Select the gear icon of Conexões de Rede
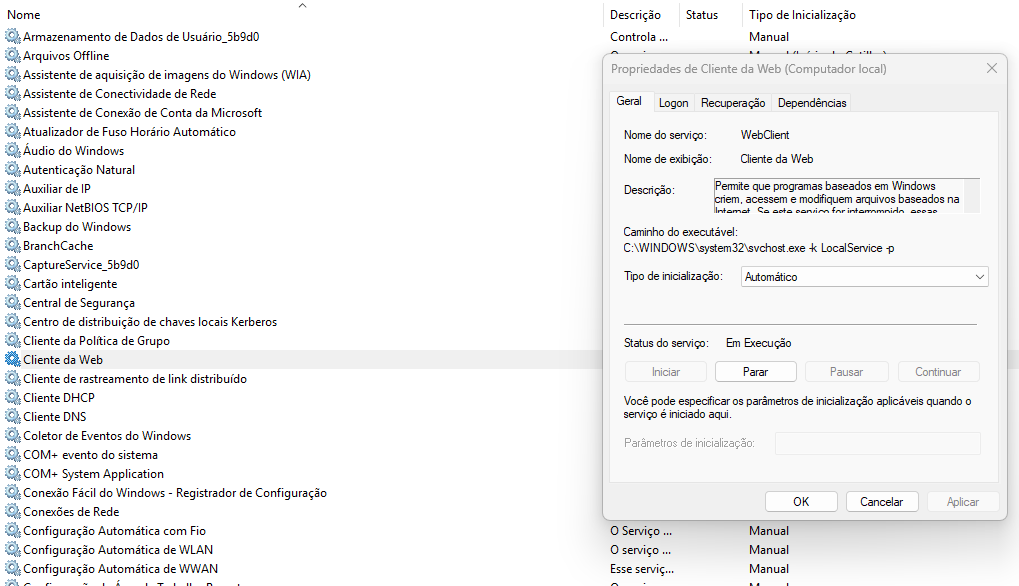The image size is (1019, 586). (x=12, y=512)
